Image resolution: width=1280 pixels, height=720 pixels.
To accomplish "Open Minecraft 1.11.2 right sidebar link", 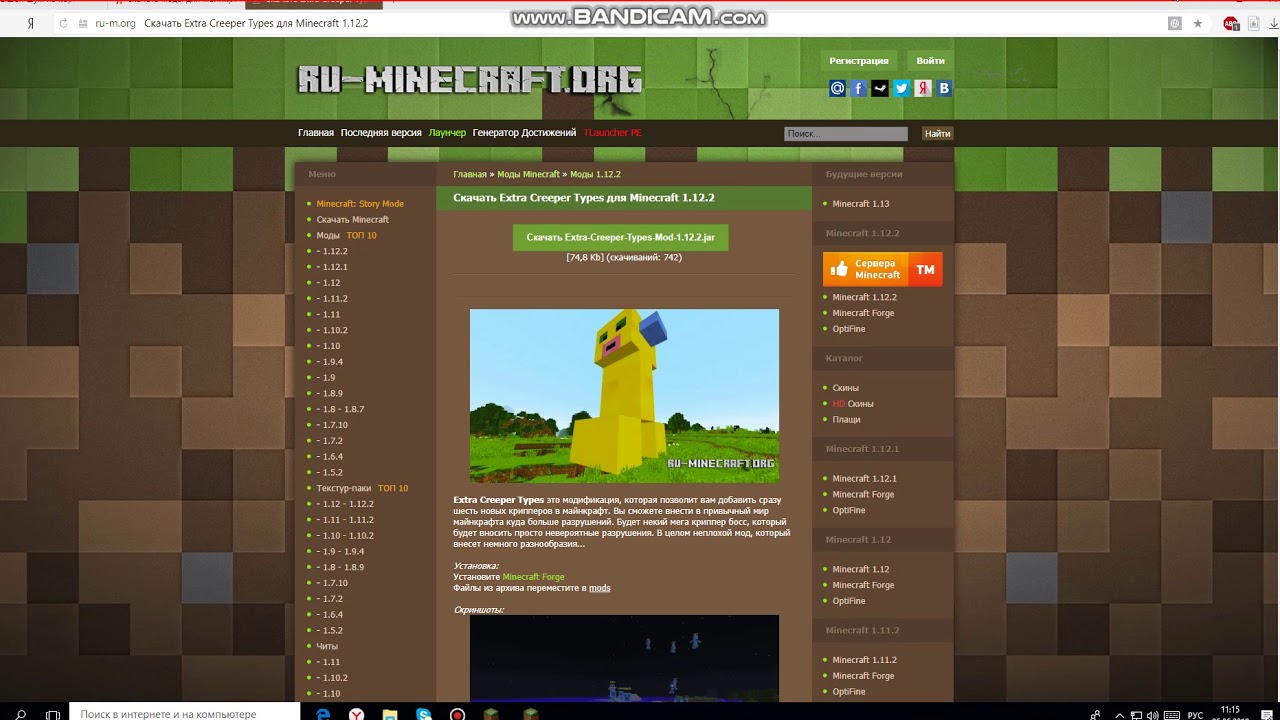I will pyautogui.click(x=864, y=660).
